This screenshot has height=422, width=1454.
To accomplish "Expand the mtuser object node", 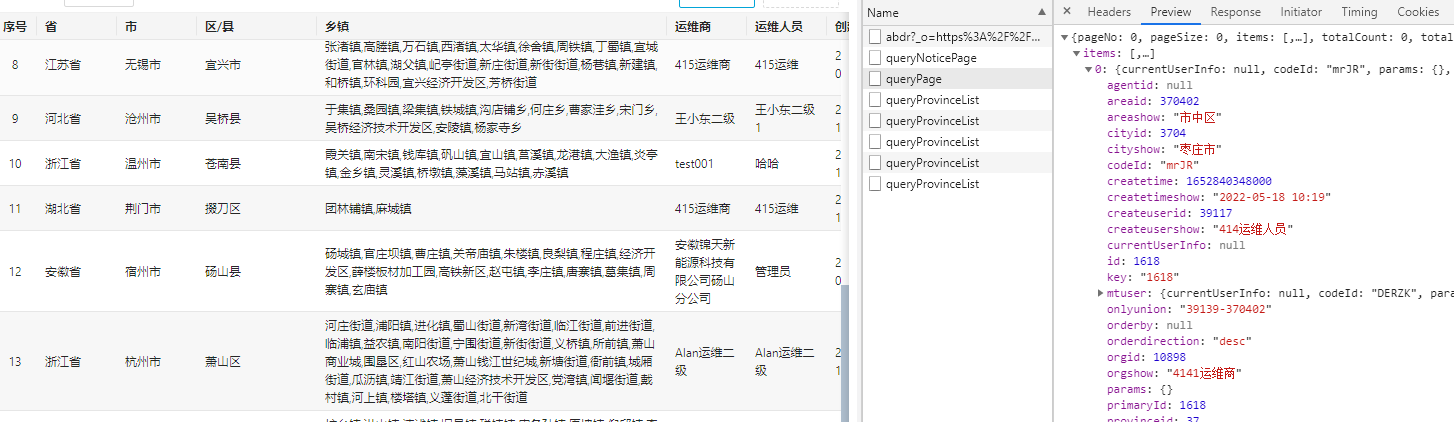I will coord(1100,293).
